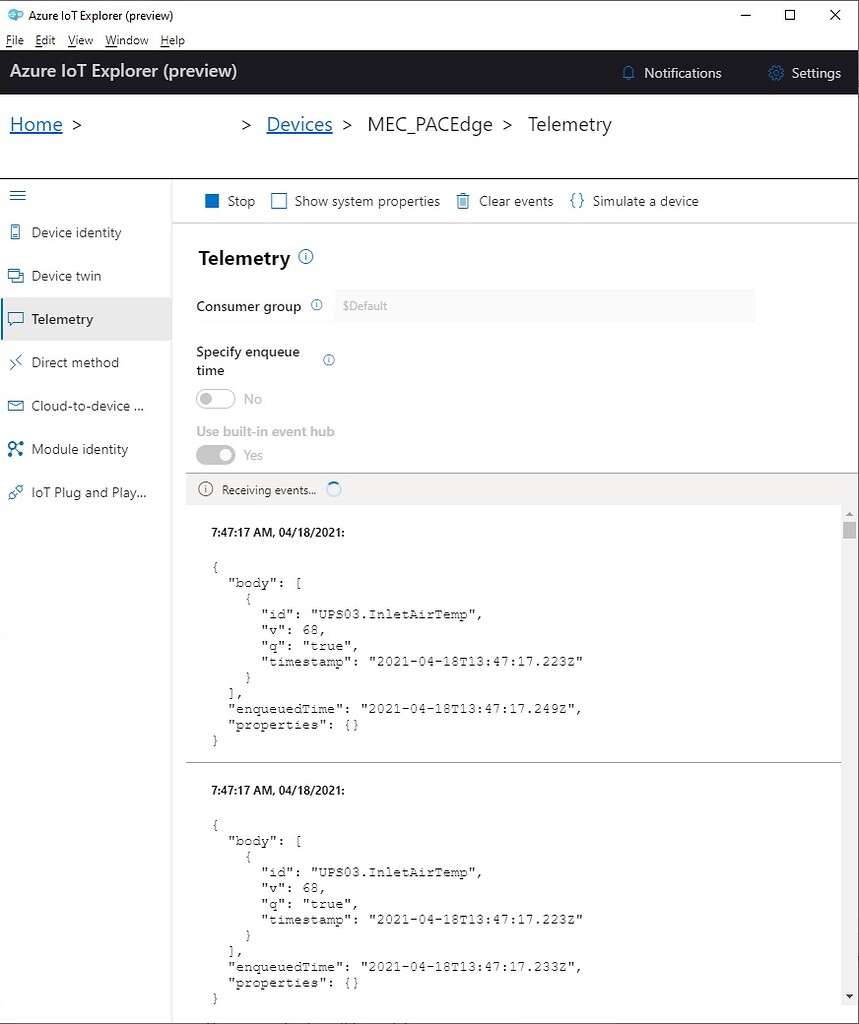This screenshot has height=1024, width=859.
Task: Open the File menu
Action: tap(15, 40)
